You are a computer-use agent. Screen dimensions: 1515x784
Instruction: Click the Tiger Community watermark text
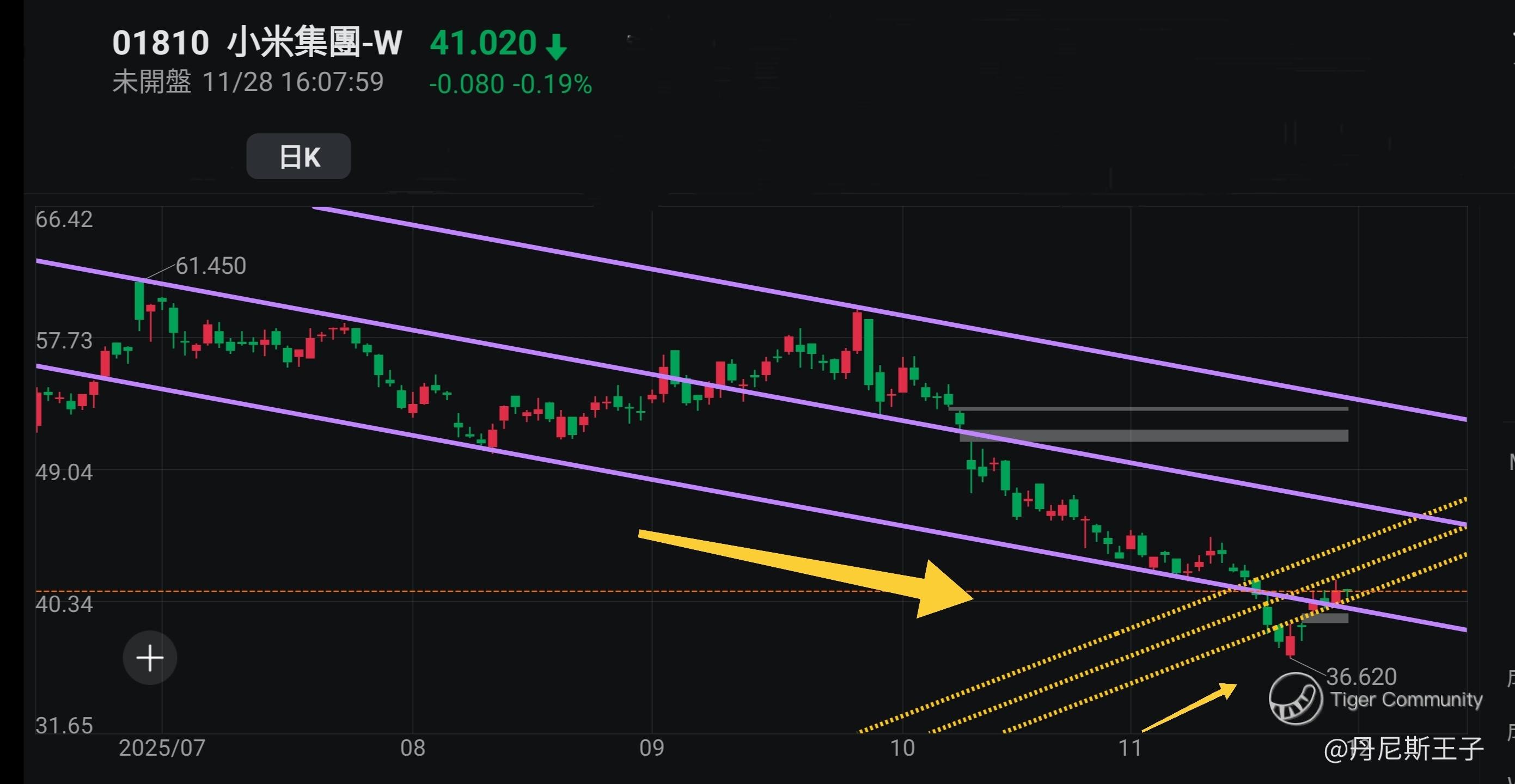pos(1406,699)
